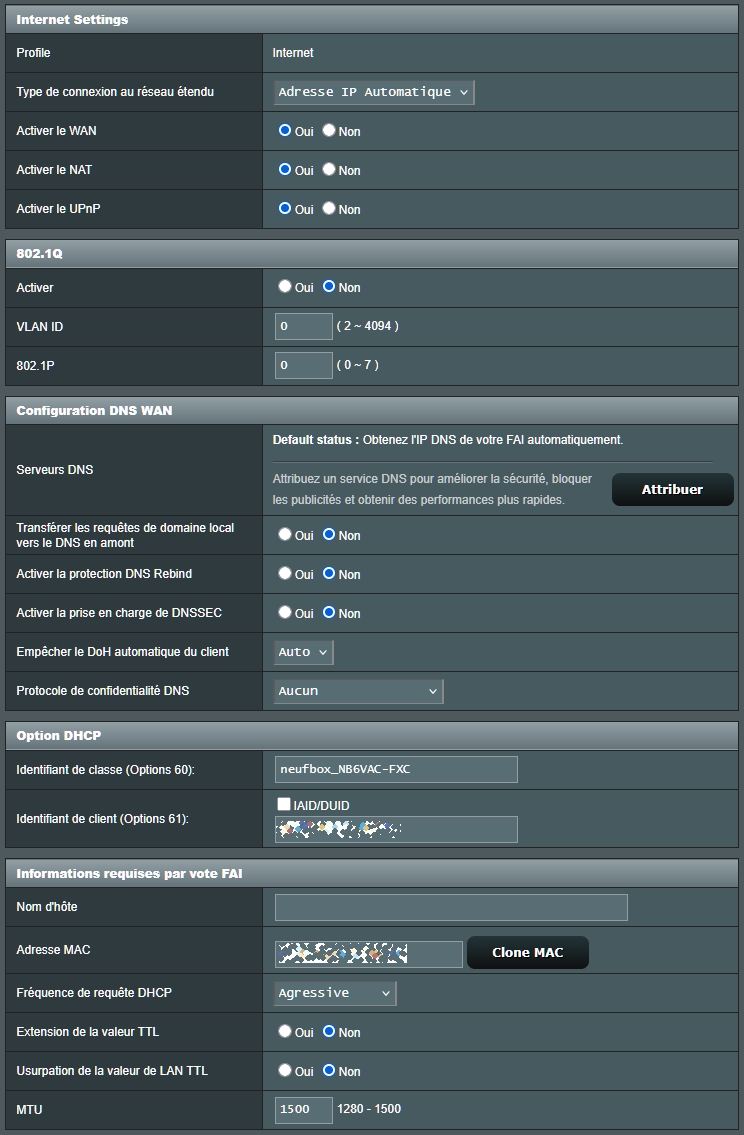Enable DNS Rebind protection with Oui

(x=285, y=573)
